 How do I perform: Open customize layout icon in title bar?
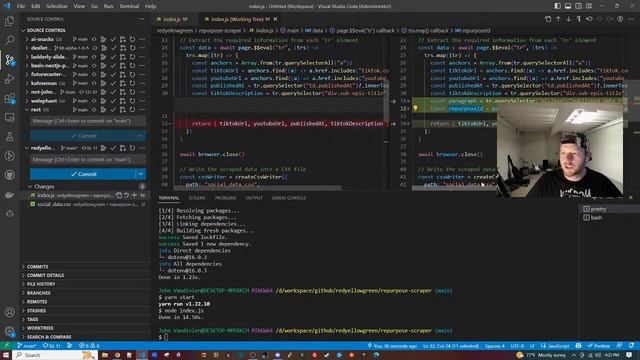[x=589, y=6]
